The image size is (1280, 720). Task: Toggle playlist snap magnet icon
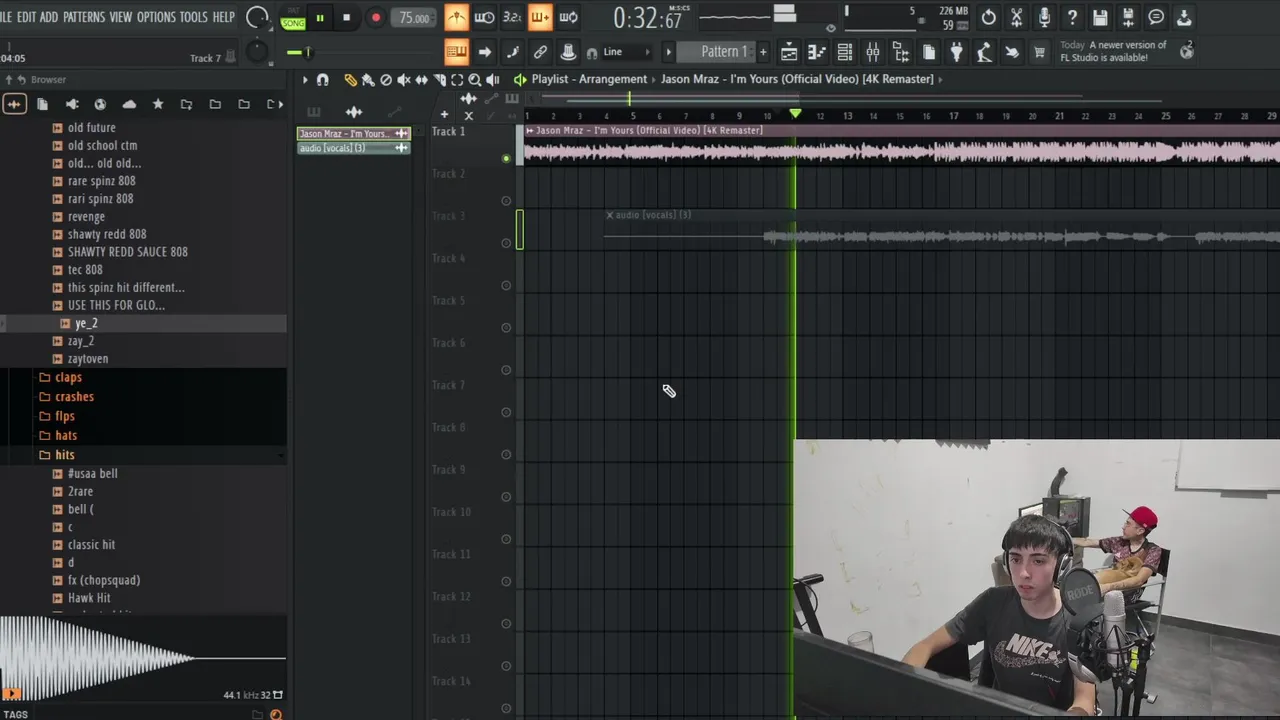tap(323, 80)
